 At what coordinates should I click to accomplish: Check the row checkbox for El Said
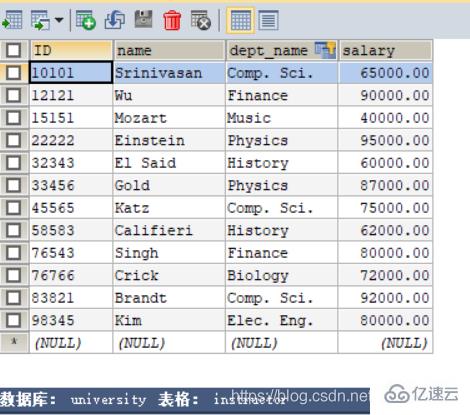(13, 163)
